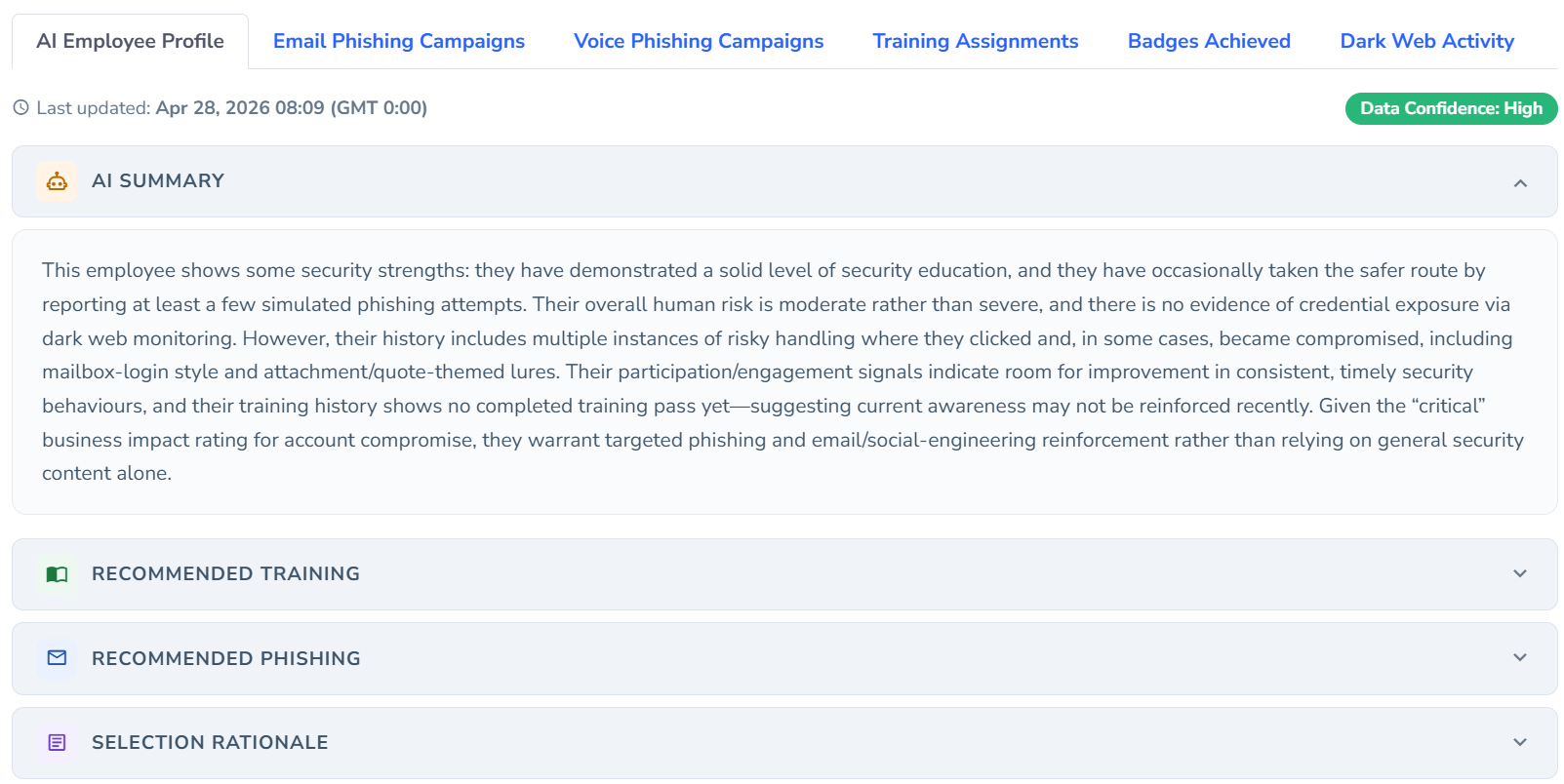Click the Last updated timestamp text
Viewport: 1564px width, 784px height.
291,108
